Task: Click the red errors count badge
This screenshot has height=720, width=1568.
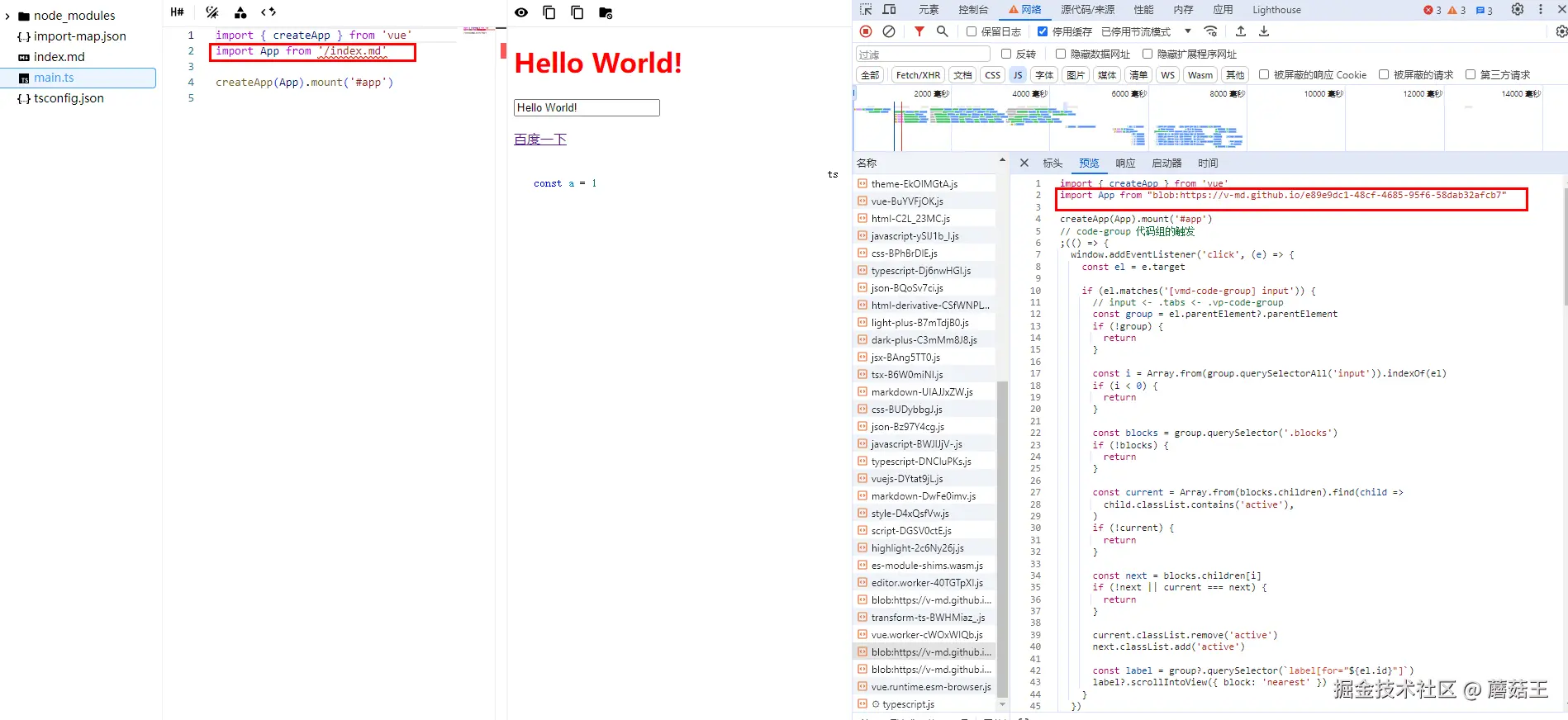Action: (x=1433, y=10)
